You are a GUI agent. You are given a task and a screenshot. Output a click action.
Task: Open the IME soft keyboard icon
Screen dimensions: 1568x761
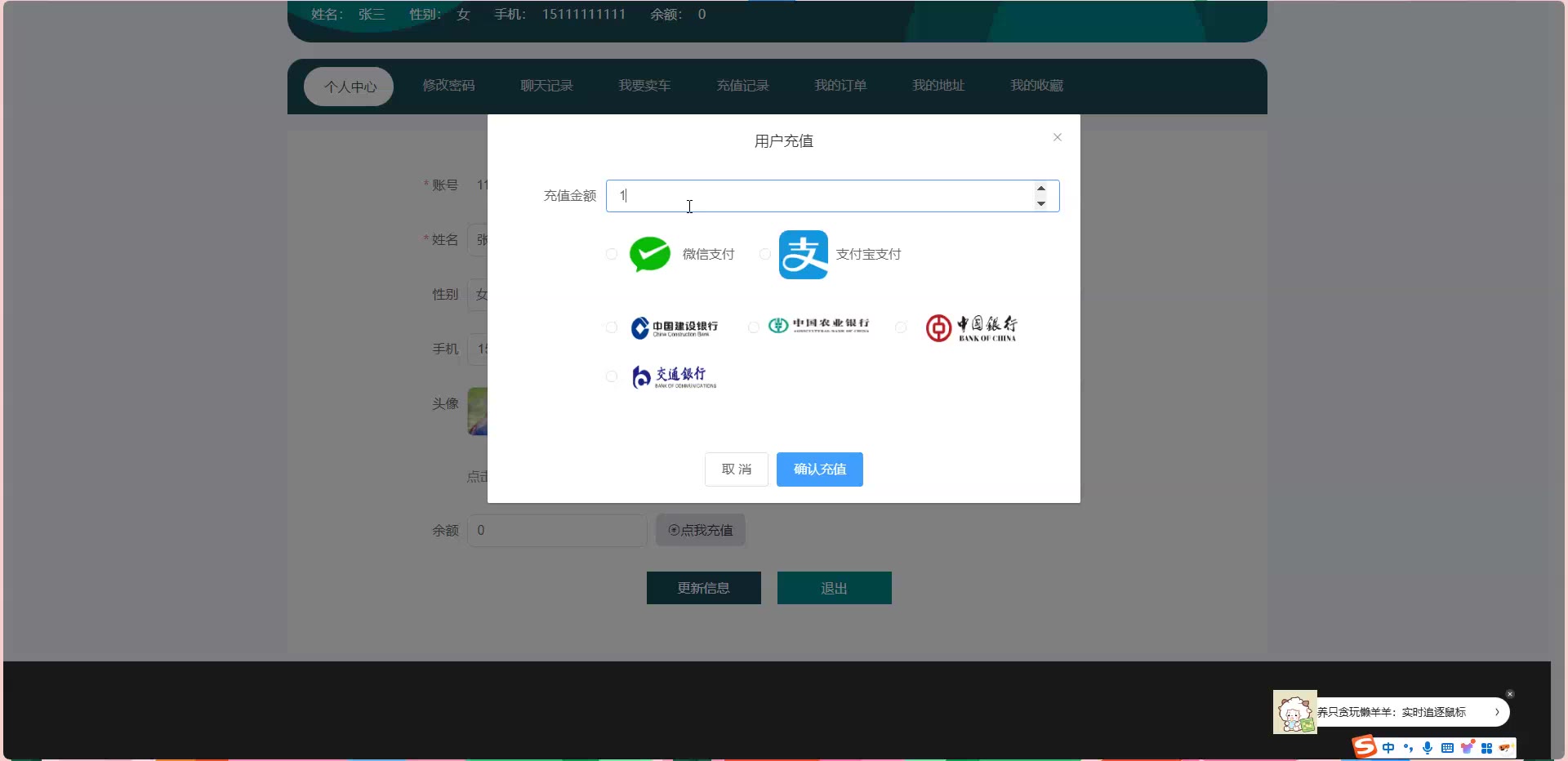coord(1447,748)
